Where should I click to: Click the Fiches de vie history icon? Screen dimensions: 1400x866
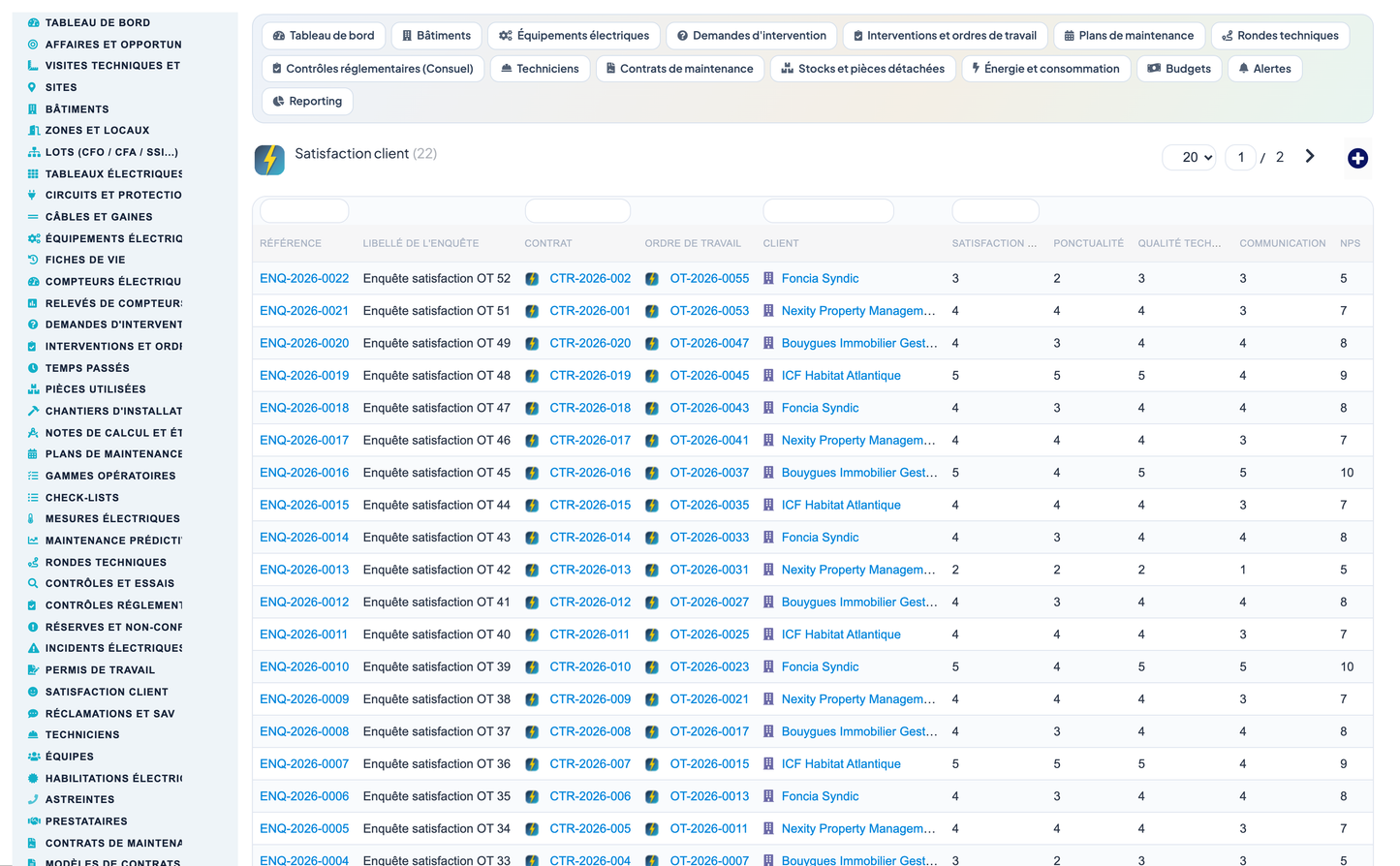coord(33,260)
